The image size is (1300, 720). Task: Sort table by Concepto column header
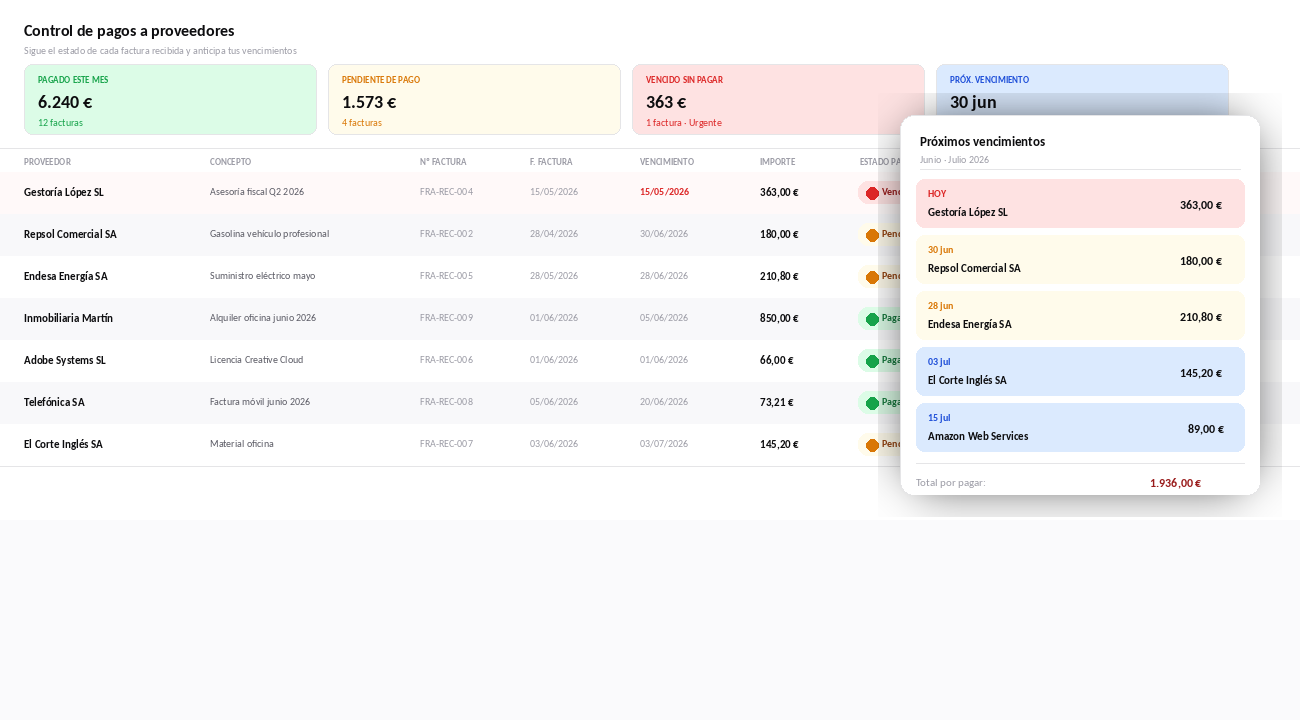click(230, 162)
